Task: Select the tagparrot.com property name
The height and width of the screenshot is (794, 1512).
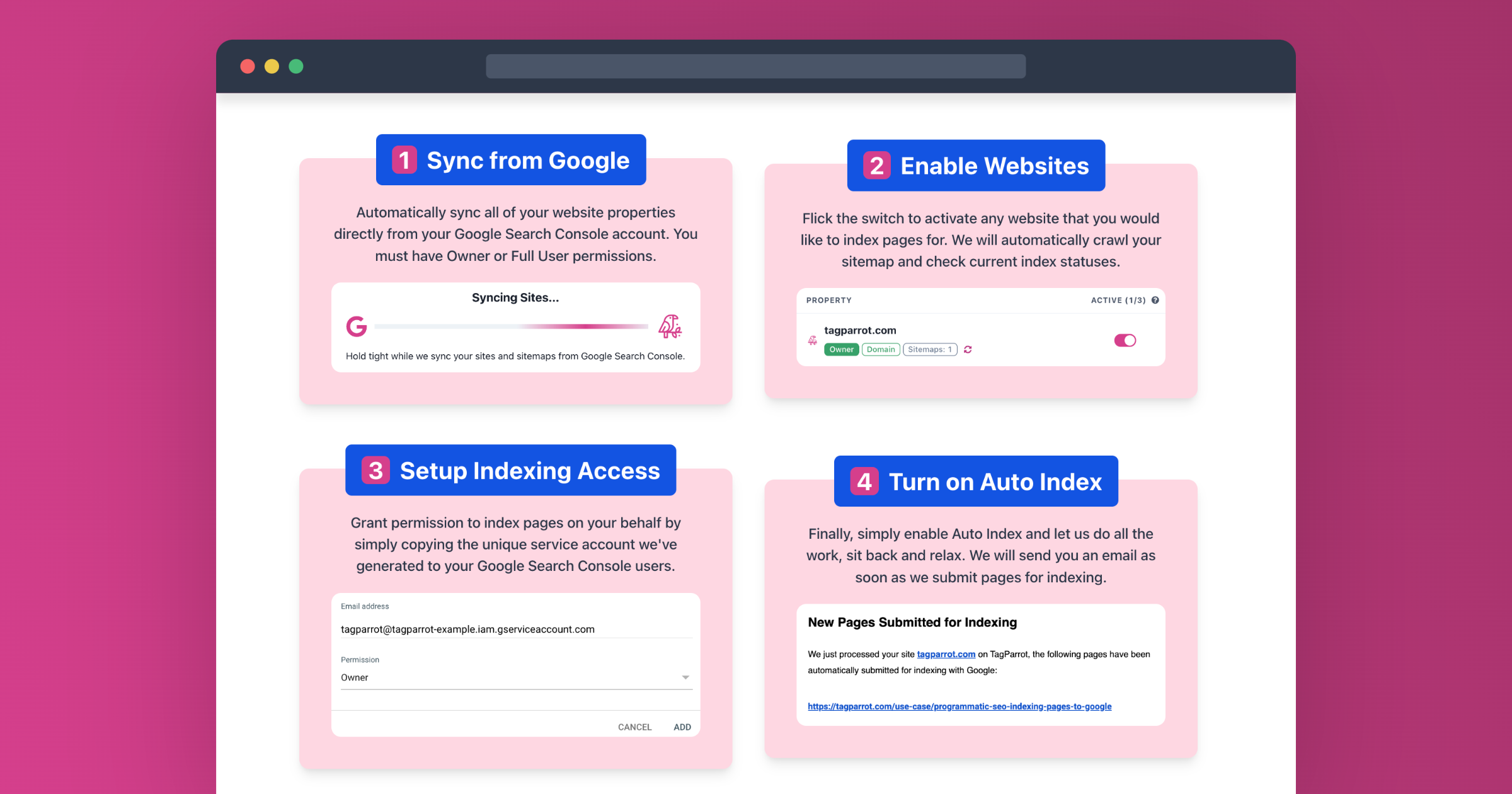Action: point(860,330)
